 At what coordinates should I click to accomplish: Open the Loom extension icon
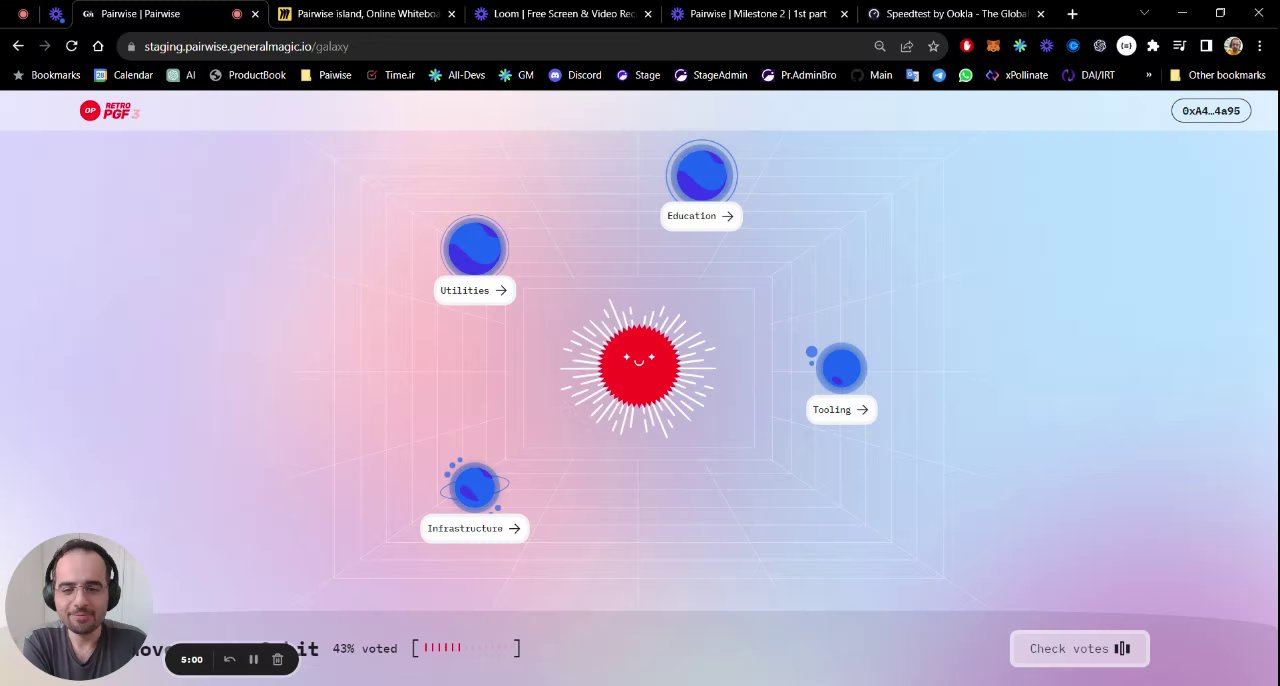coord(1046,46)
